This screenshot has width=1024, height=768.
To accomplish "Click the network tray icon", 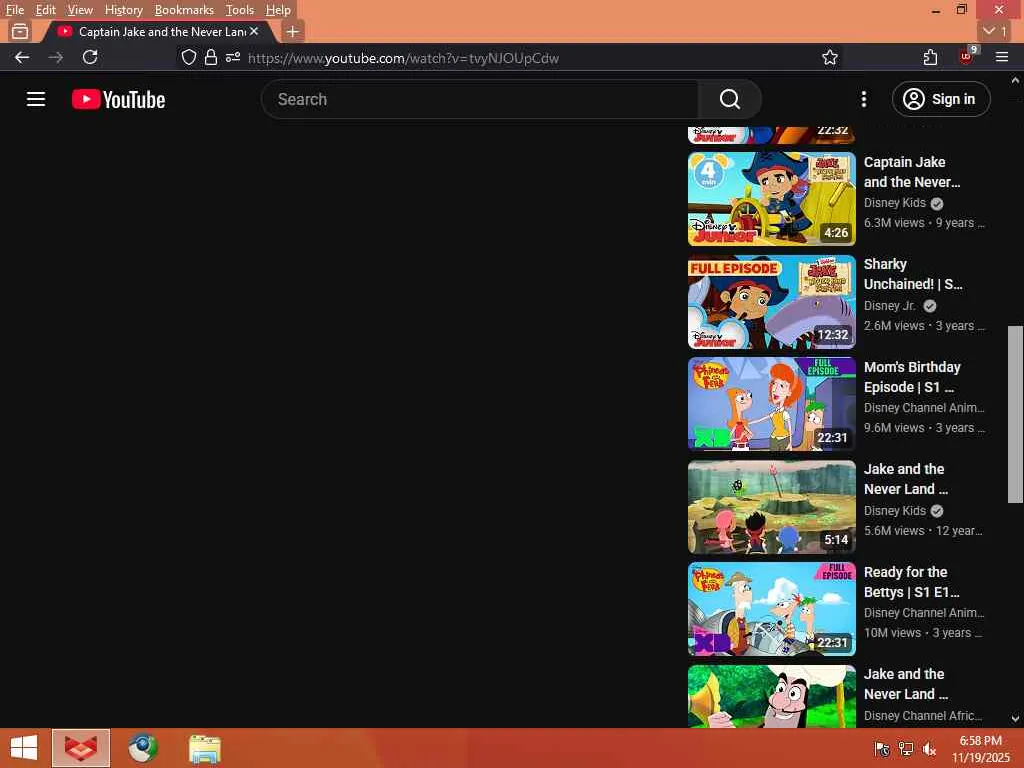I will 906,749.
